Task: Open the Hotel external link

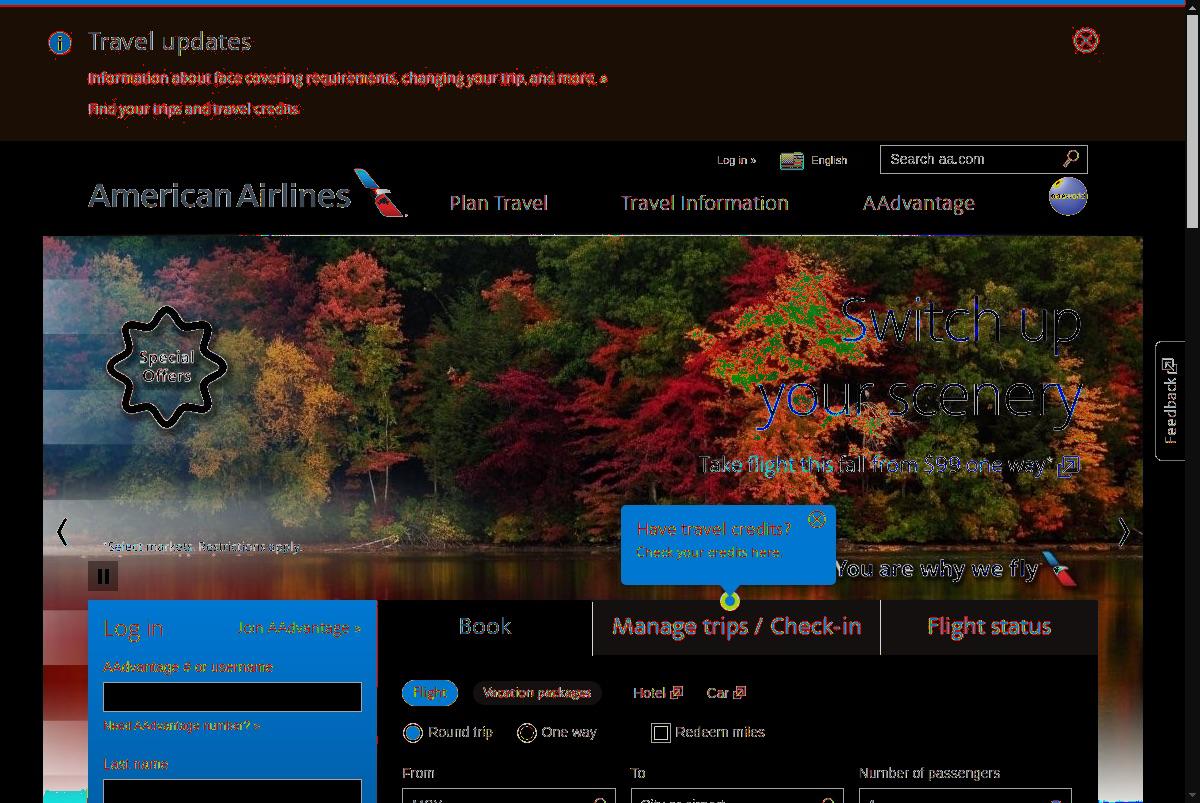Action: pos(657,692)
